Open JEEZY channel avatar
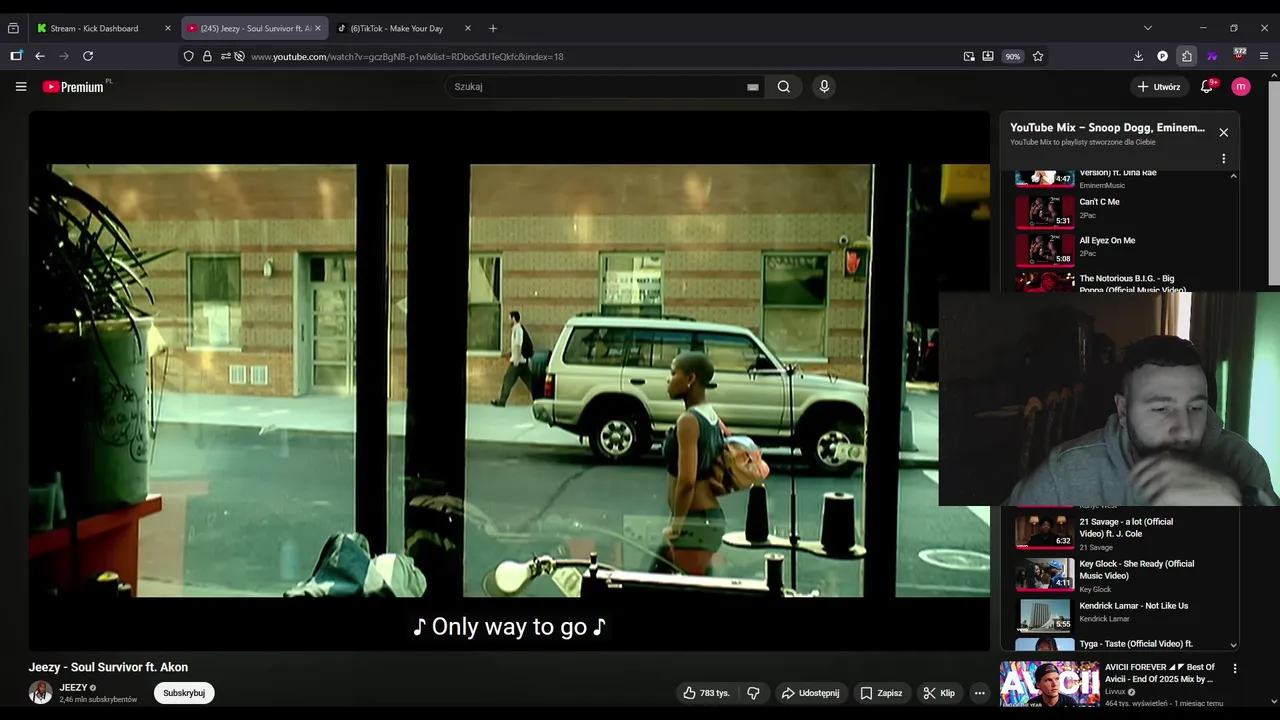Image resolution: width=1280 pixels, height=720 pixels. [x=40, y=693]
